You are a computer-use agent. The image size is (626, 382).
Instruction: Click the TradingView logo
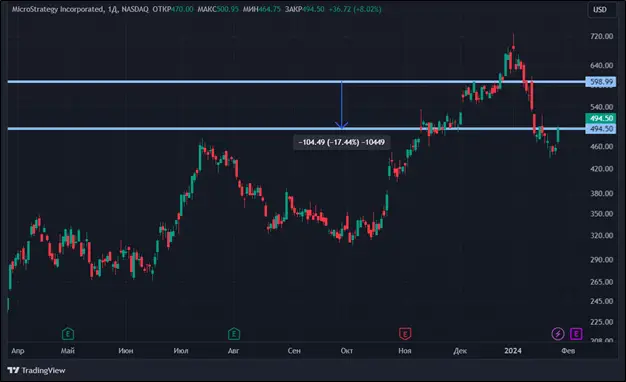pyautogui.click(x=13, y=370)
